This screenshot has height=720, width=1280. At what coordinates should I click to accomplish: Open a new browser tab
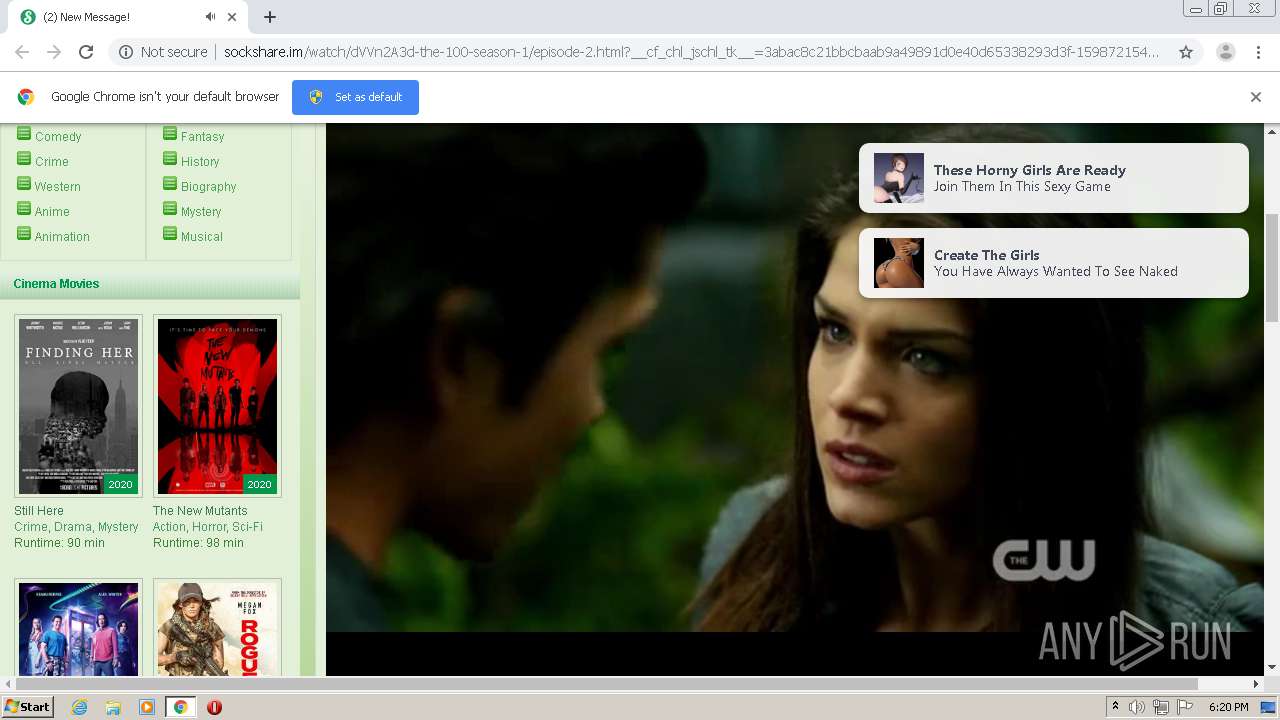[x=270, y=17]
